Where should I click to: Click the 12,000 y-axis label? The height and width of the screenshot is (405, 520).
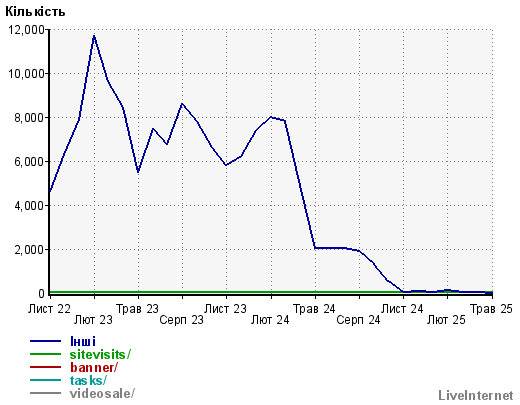click(x=26, y=30)
